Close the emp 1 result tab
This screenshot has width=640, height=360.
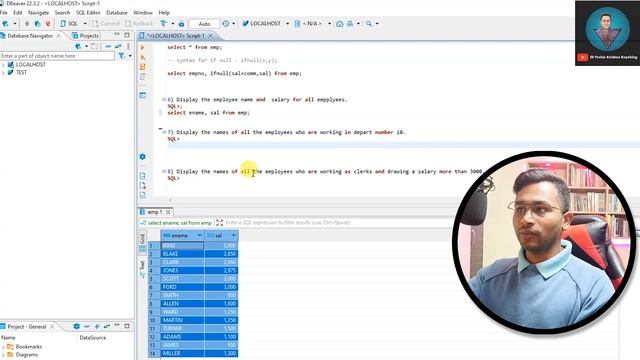168,212
